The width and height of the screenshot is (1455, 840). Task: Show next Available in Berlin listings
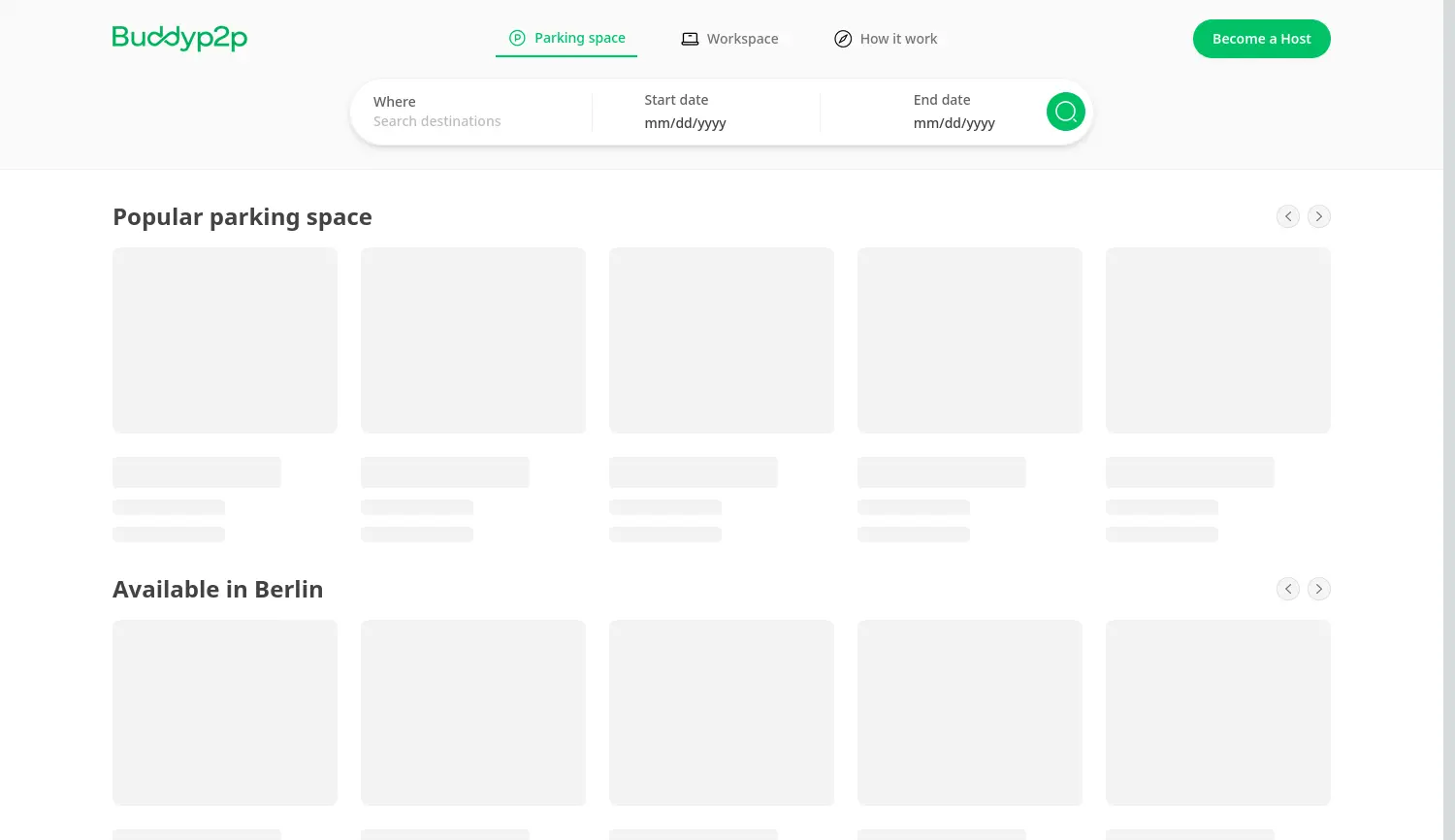(1318, 589)
